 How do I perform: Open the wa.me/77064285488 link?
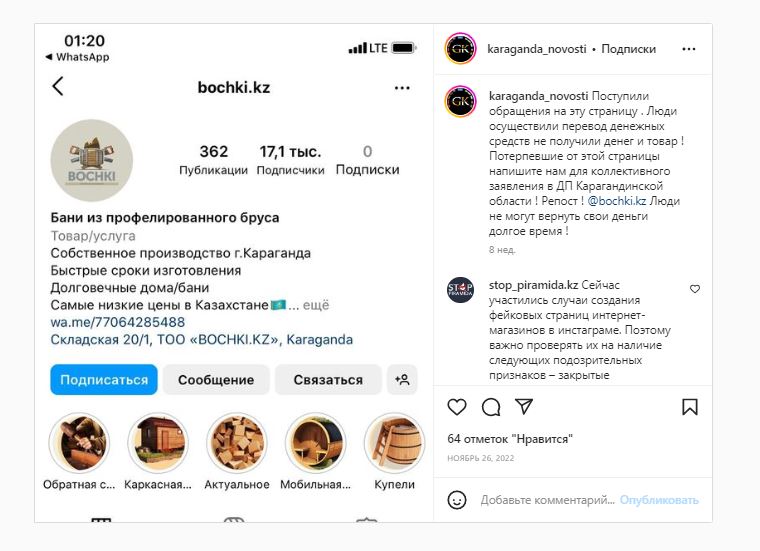pos(118,322)
